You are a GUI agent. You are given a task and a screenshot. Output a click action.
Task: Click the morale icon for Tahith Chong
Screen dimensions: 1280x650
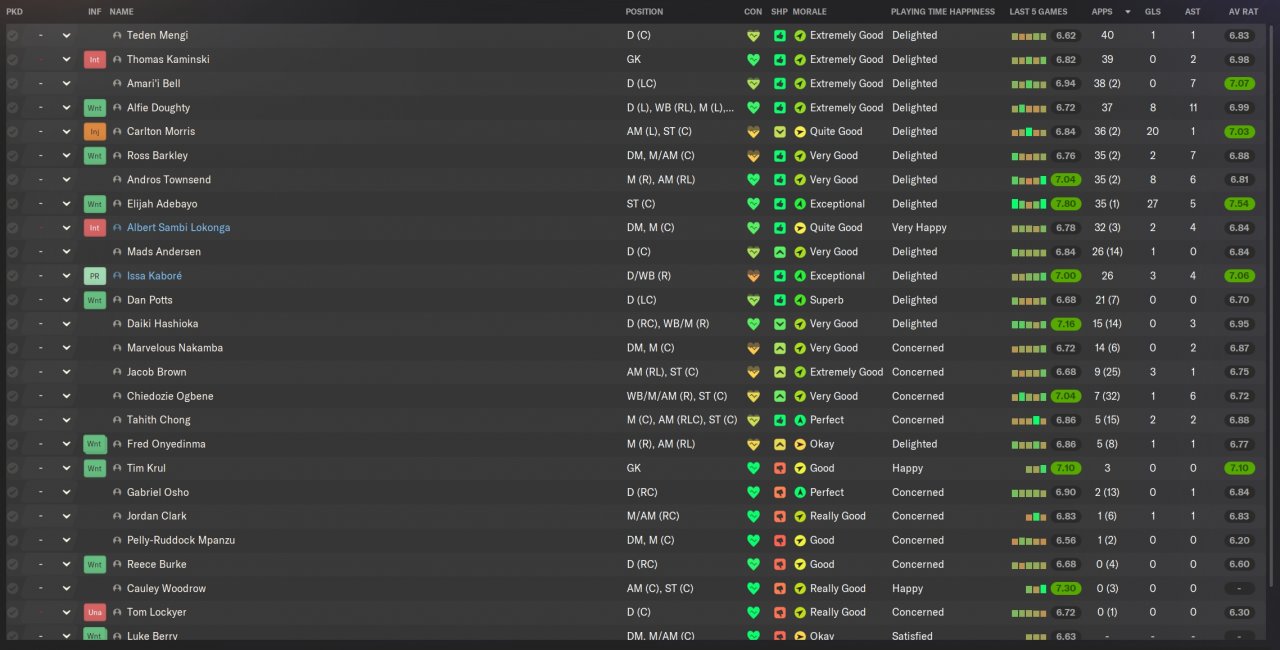(800, 420)
